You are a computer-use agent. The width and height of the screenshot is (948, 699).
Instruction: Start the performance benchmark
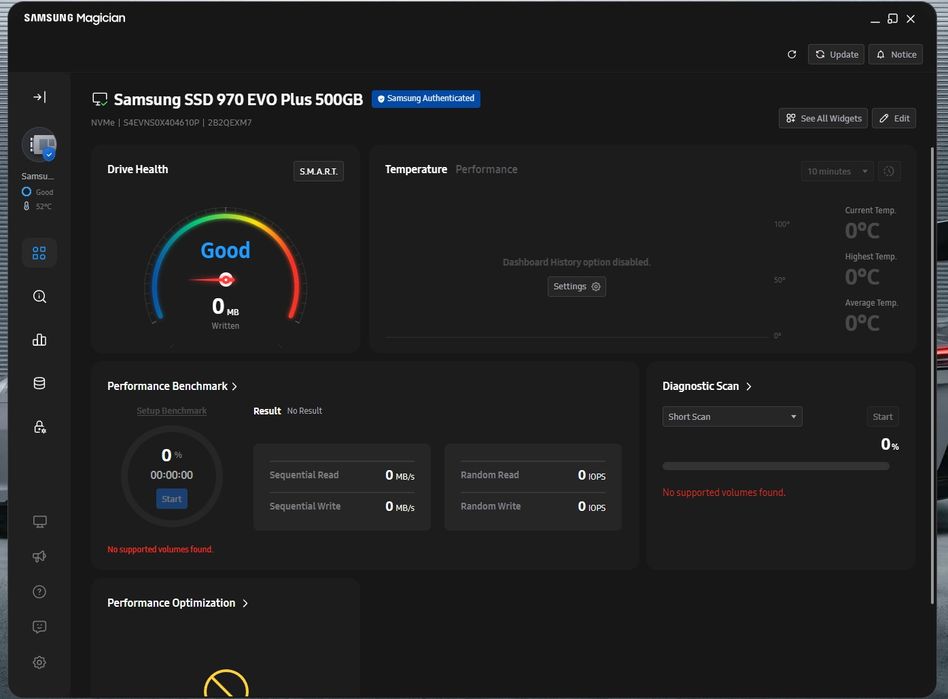coord(172,499)
